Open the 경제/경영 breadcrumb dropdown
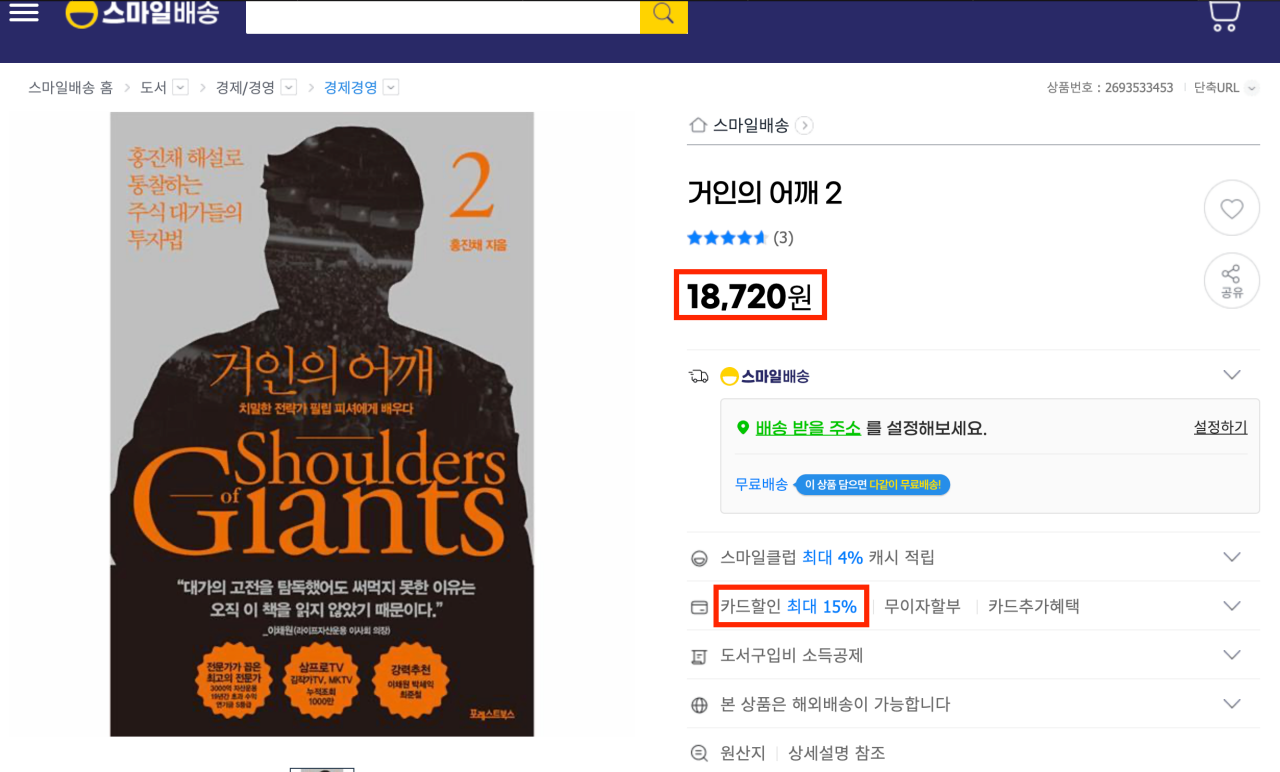Screen dimensions: 1280x772 tap(288, 88)
